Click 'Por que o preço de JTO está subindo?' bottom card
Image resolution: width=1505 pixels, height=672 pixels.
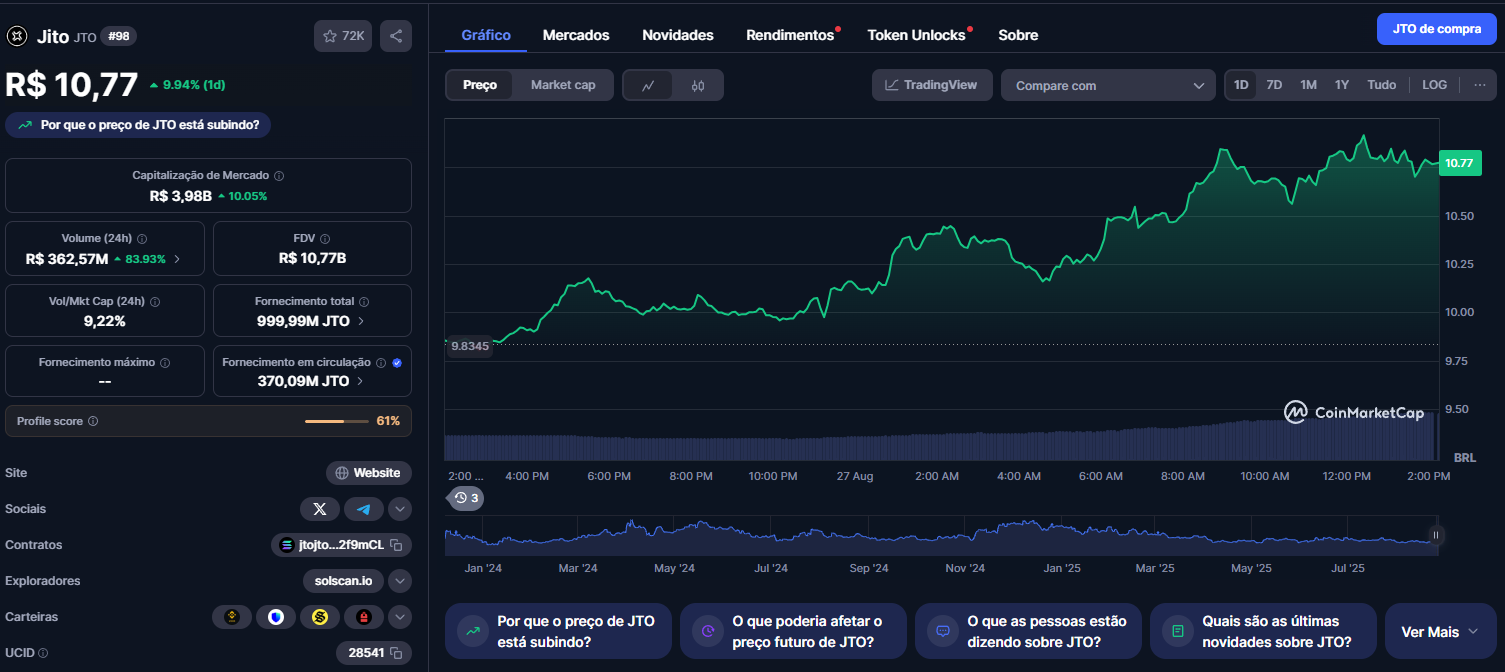[558, 631]
